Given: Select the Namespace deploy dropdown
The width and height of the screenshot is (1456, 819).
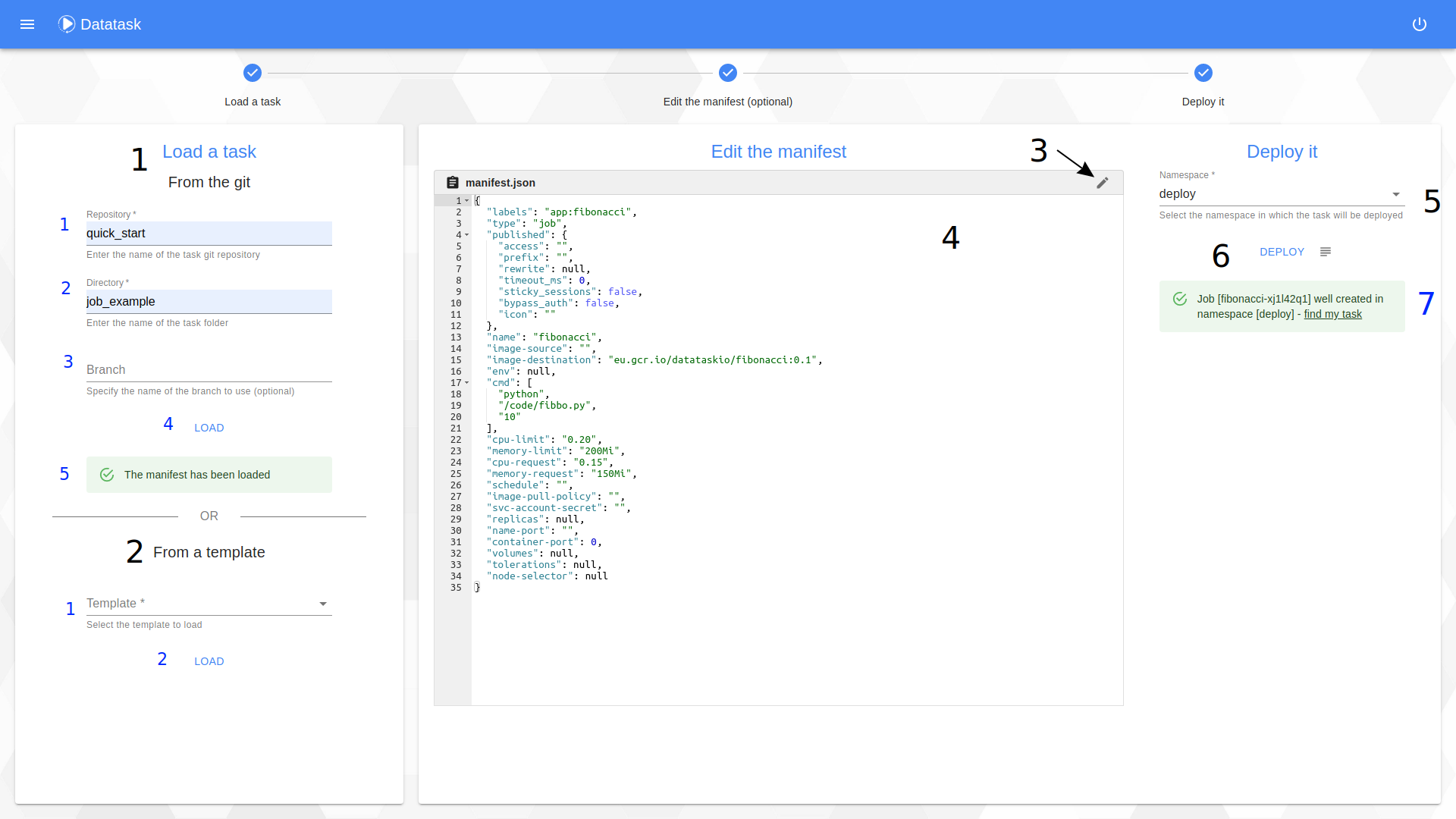Looking at the screenshot, I should (1282, 193).
